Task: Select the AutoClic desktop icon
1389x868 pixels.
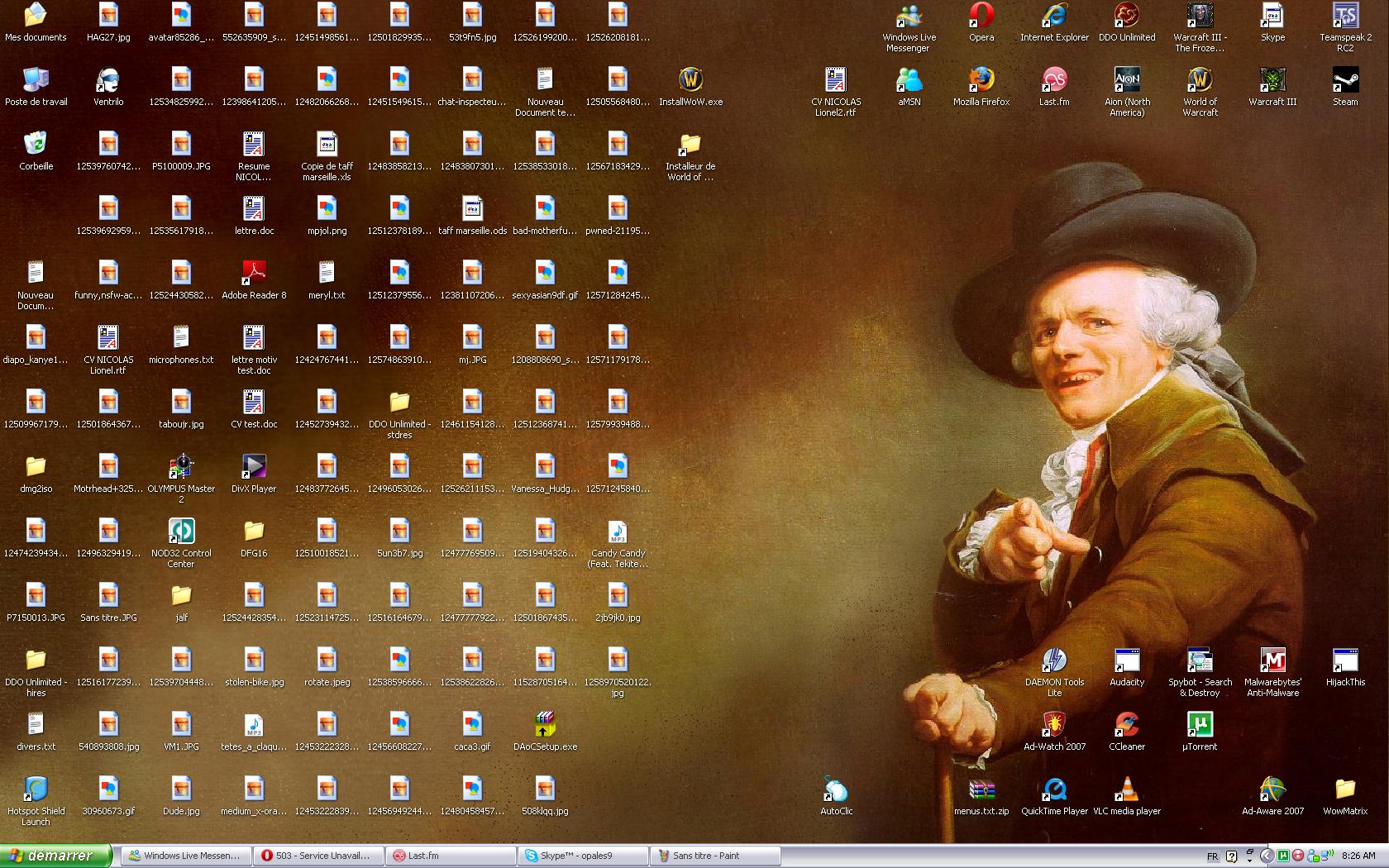Action: click(836, 796)
